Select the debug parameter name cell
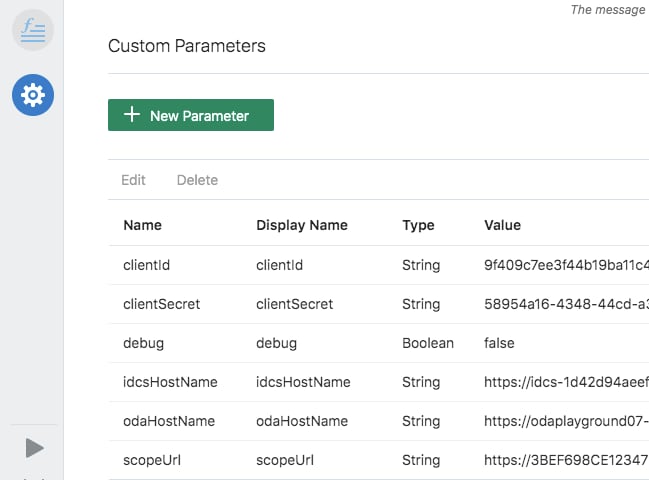Screen dimensions: 649x480 [143, 343]
